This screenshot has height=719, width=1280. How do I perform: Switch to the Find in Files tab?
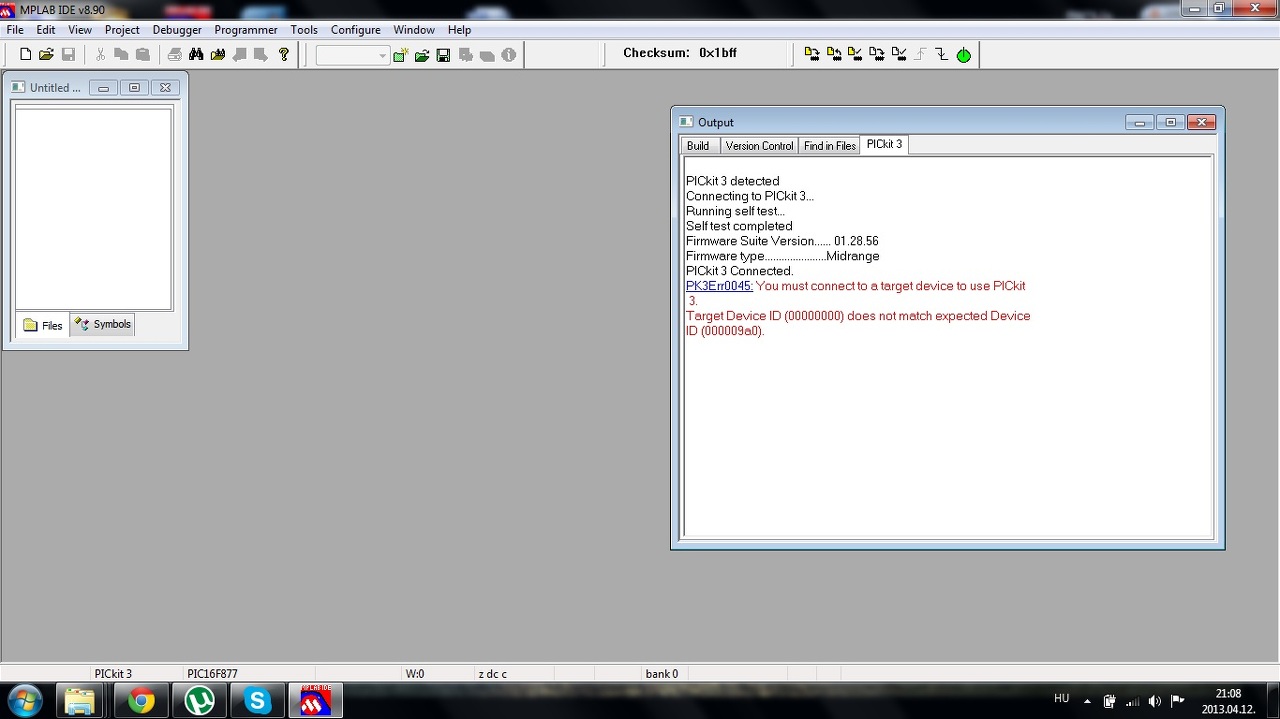click(x=830, y=146)
